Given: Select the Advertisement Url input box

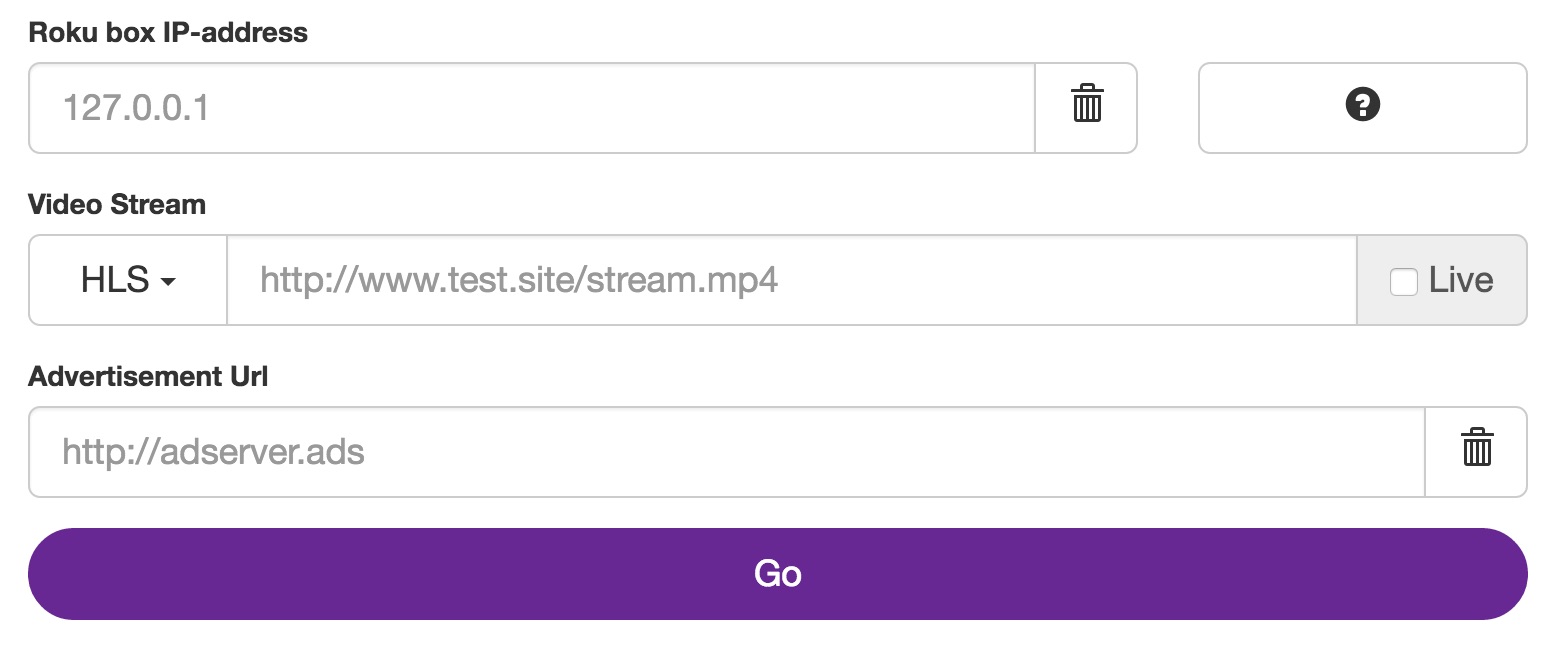Looking at the screenshot, I should (x=727, y=452).
